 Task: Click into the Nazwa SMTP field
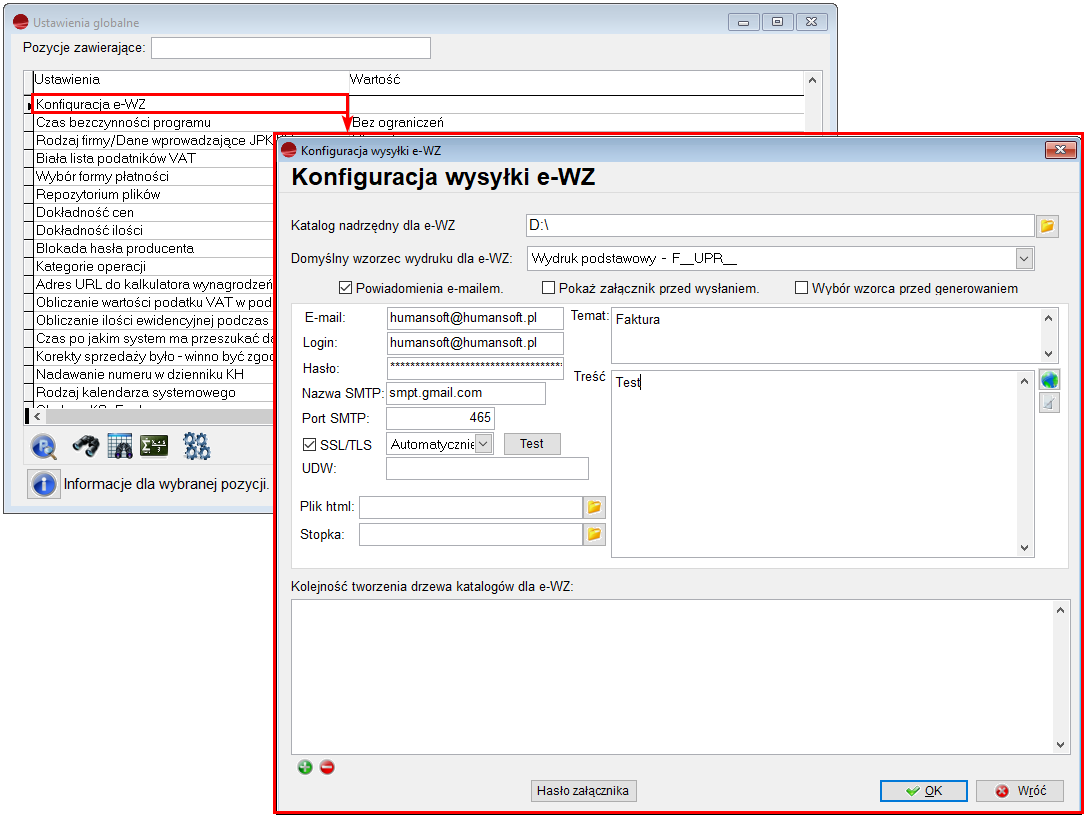tap(465, 393)
